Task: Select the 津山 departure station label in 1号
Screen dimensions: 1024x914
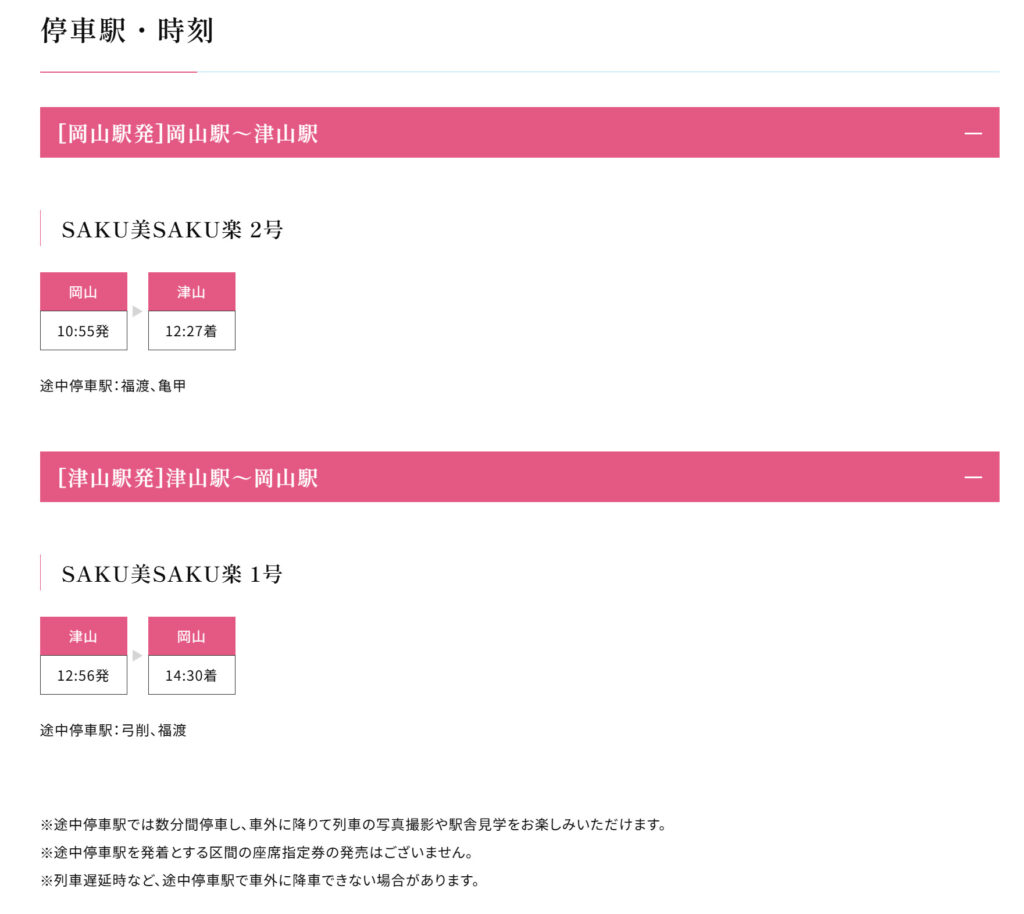Action: coord(84,637)
